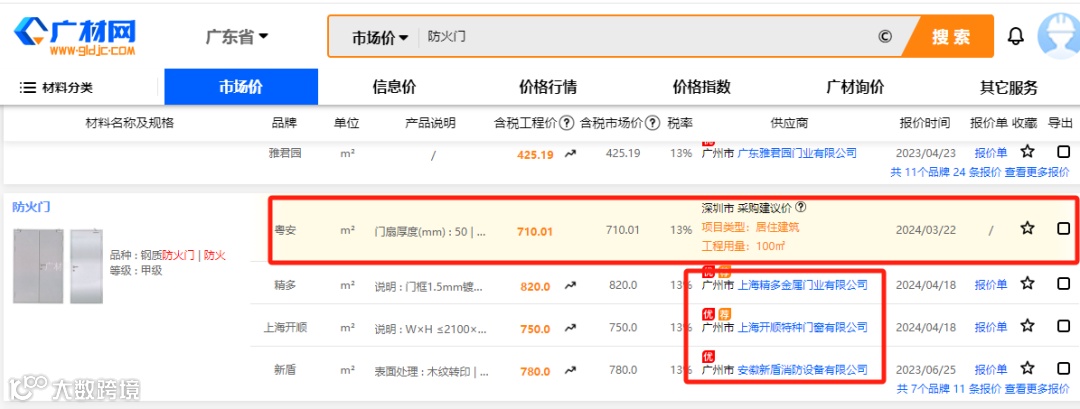1080x409 pixels.
Task: Open 报价单 for the 上海开顺 row
Action: pos(990,327)
